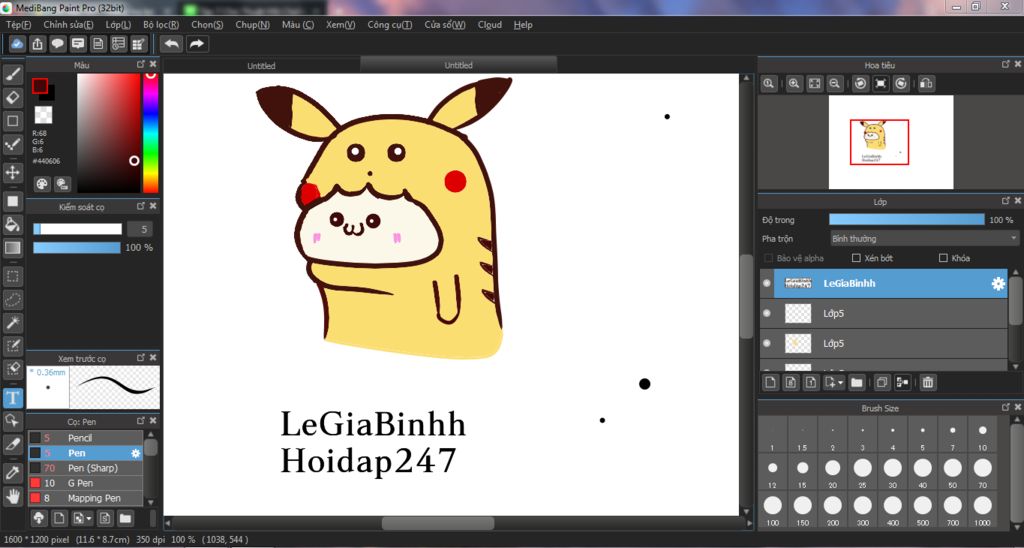Open the Help menu
Viewport: 1024px width, 548px height.
pyautogui.click(x=523, y=25)
